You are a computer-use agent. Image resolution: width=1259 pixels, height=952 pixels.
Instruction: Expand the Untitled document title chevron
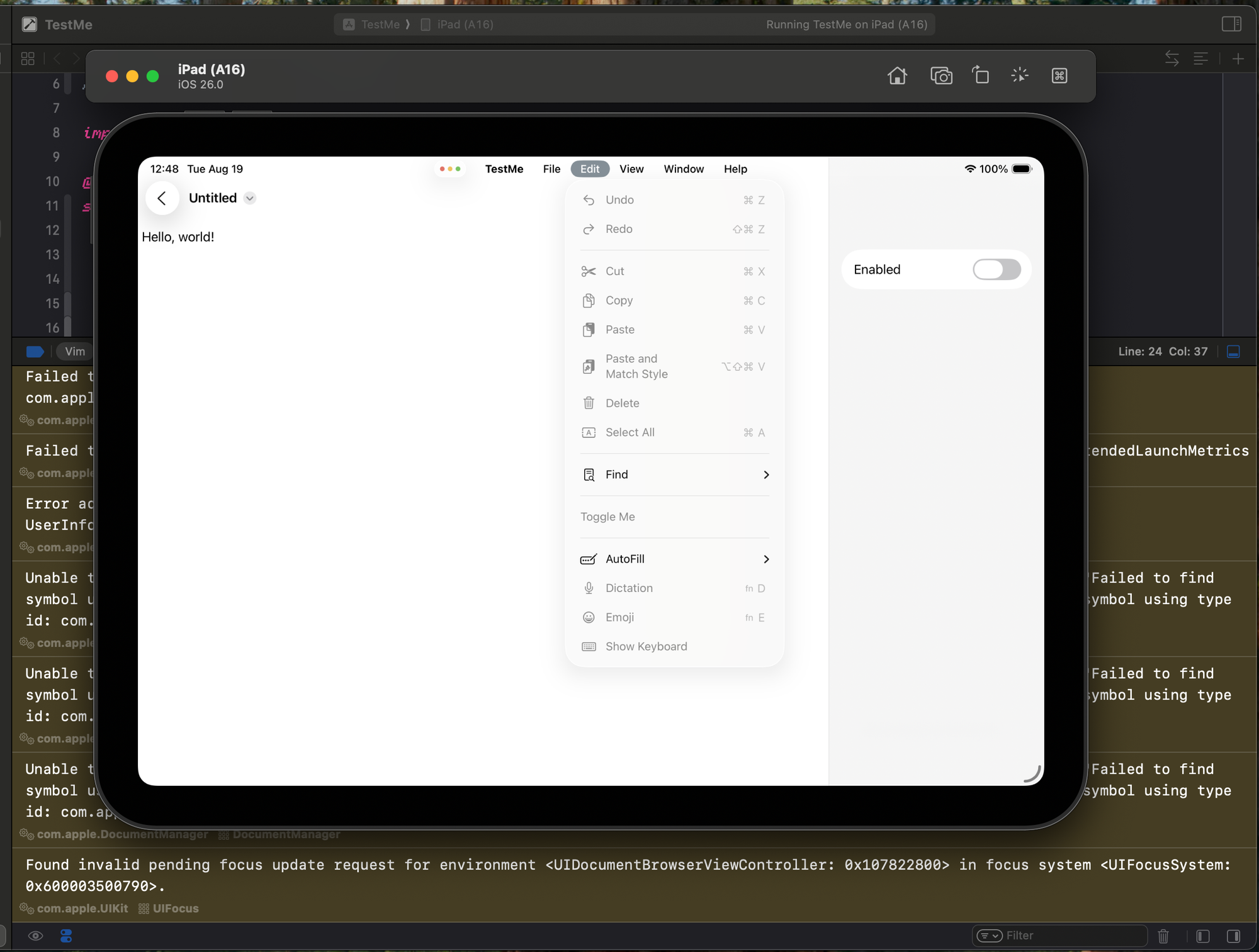[250, 198]
